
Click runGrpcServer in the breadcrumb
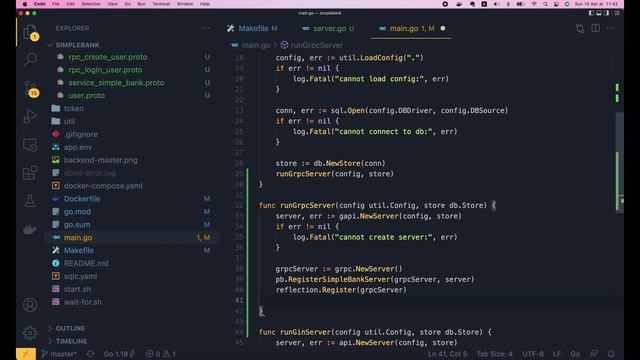[x=316, y=45]
